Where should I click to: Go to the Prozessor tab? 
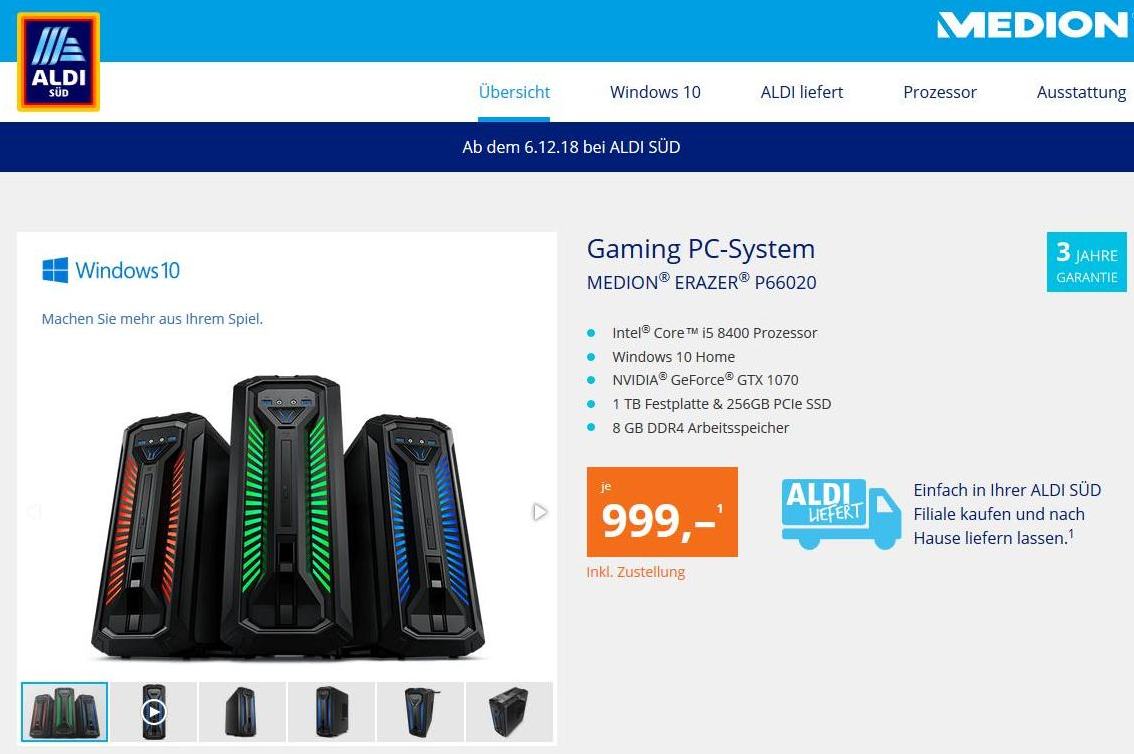point(939,93)
